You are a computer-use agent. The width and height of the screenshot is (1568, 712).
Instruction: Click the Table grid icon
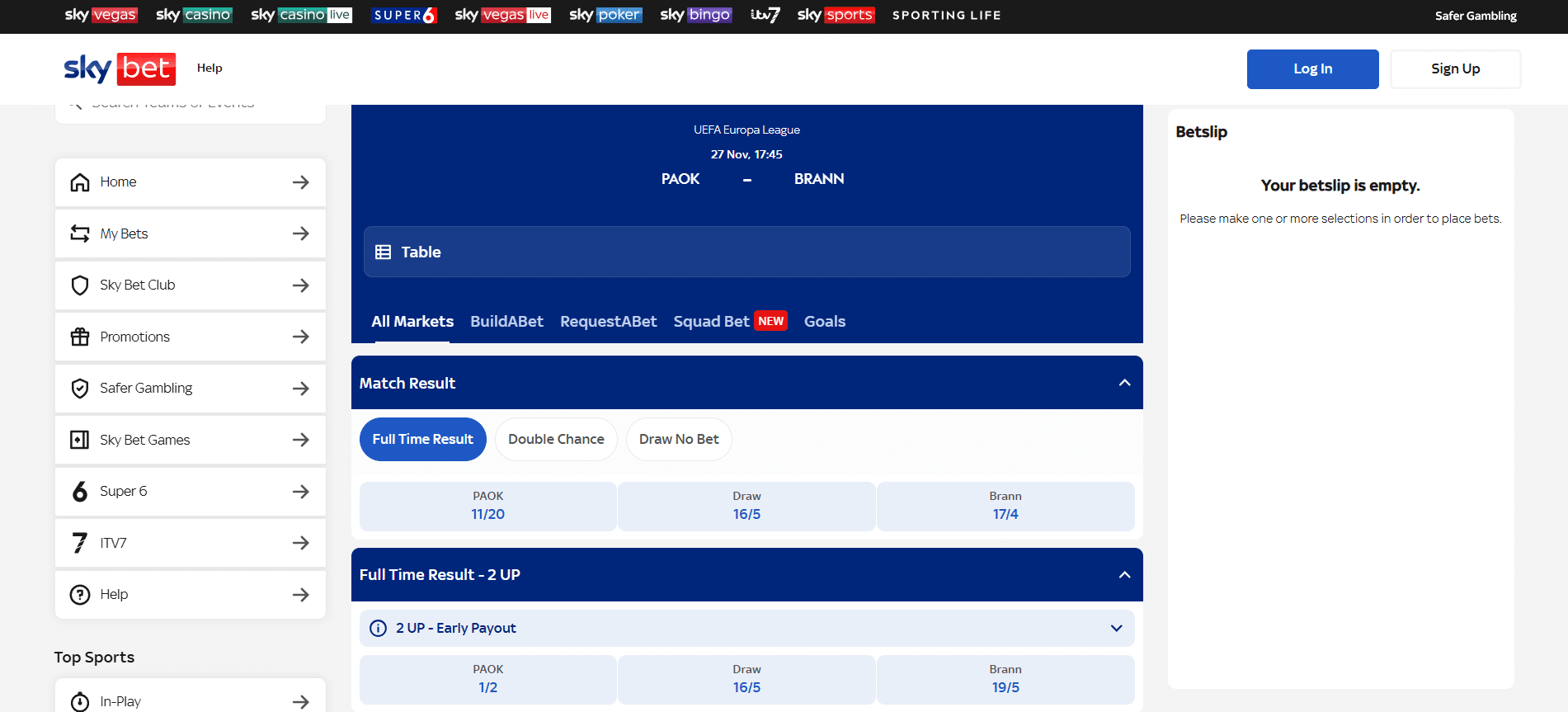point(384,252)
